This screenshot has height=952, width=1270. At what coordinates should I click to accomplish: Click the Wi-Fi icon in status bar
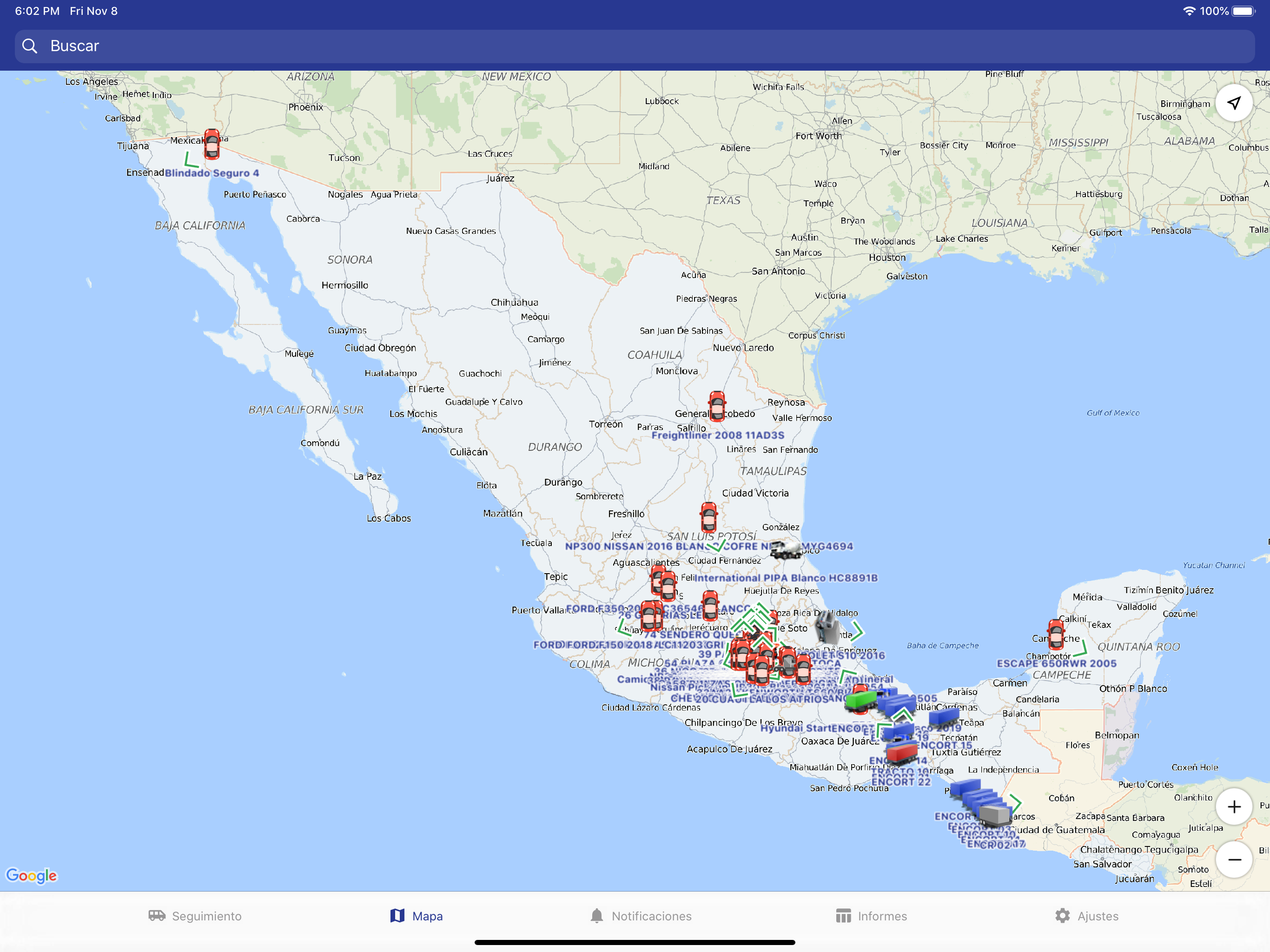pos(1189,11)
